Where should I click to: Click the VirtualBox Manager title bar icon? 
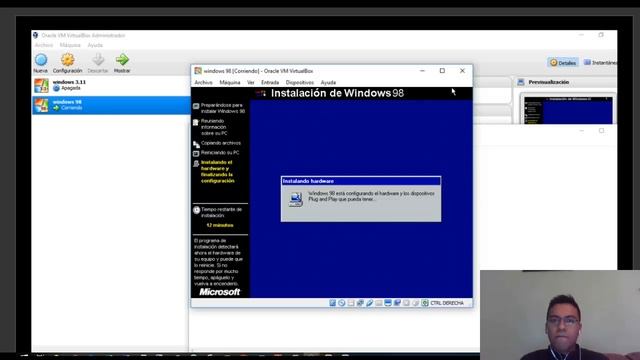click(x=36, y=36)
